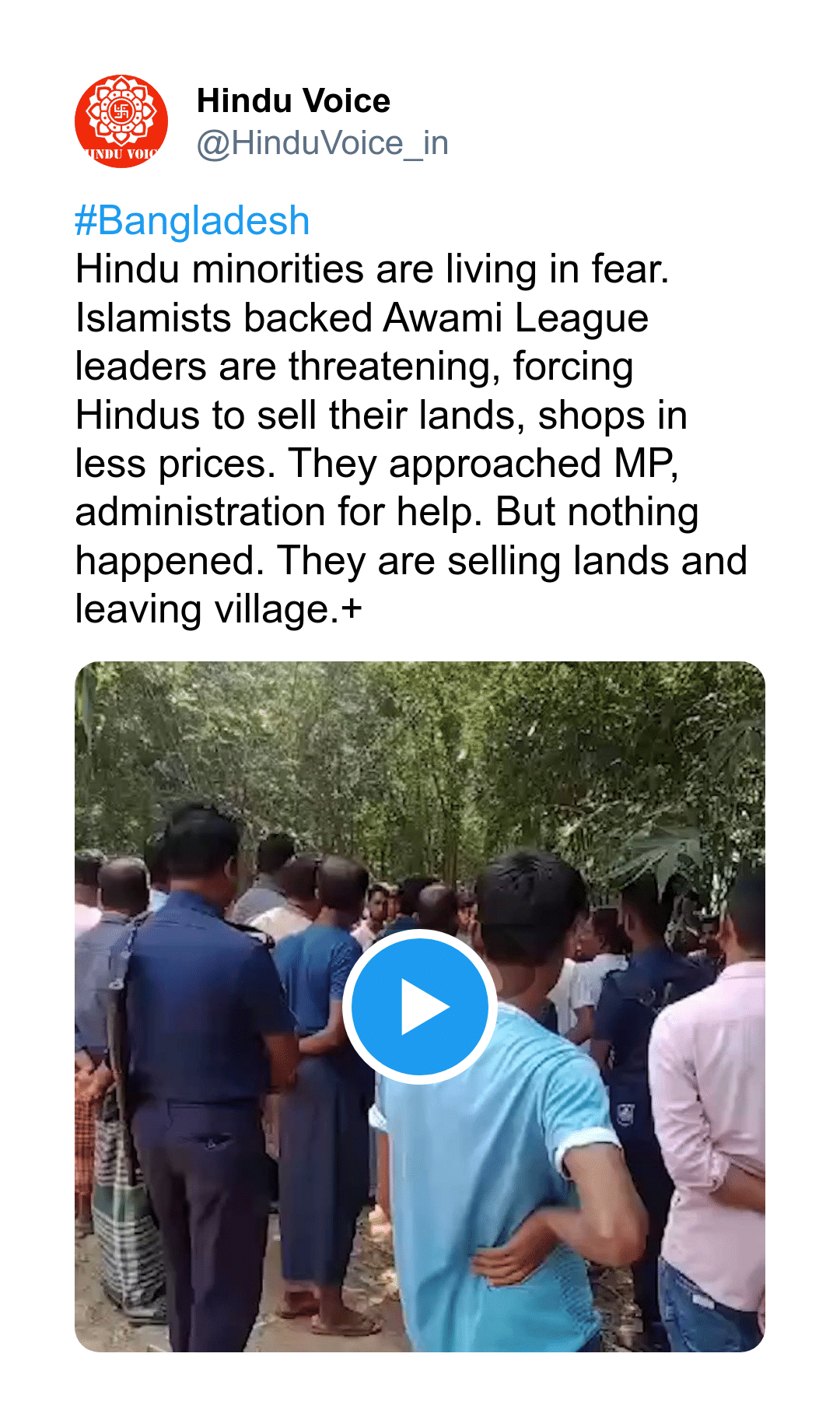
Task: Click the Hindu Voice display name
Action: pyautogui.click(x=293, y=101)
